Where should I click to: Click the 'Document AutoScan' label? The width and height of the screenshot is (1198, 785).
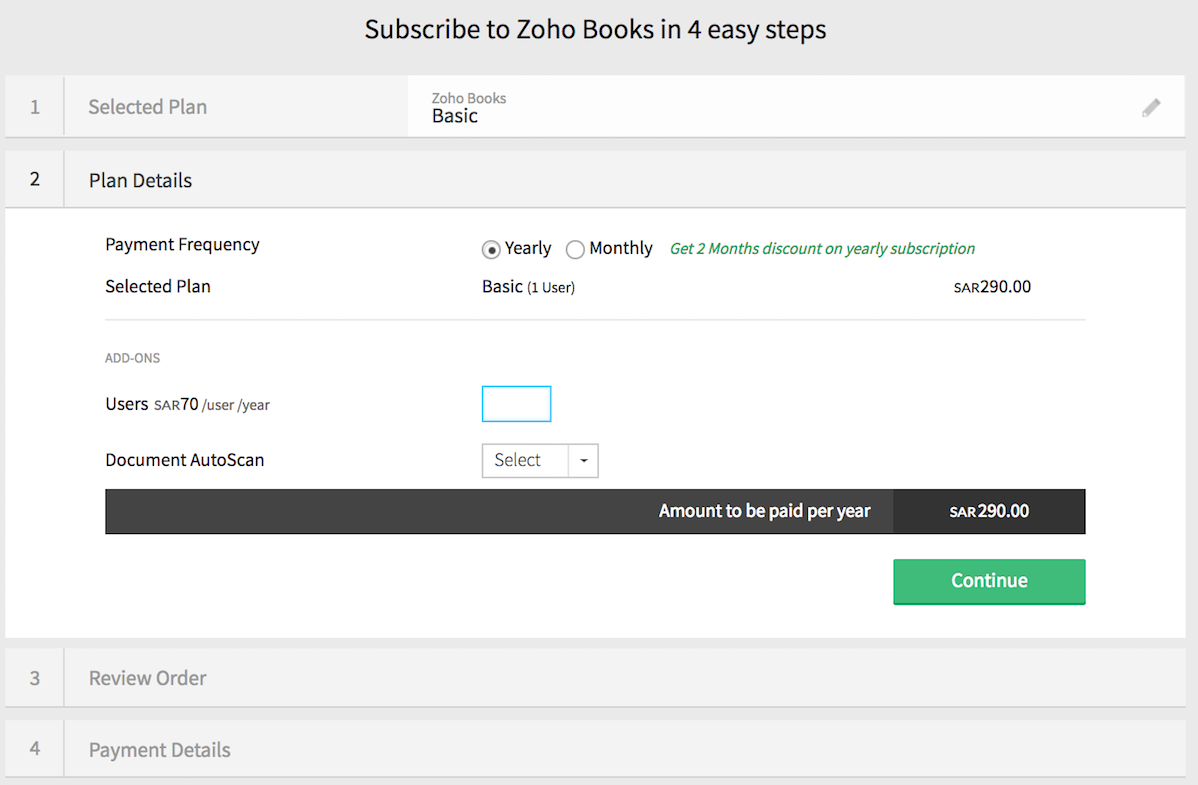click(185, 460)
